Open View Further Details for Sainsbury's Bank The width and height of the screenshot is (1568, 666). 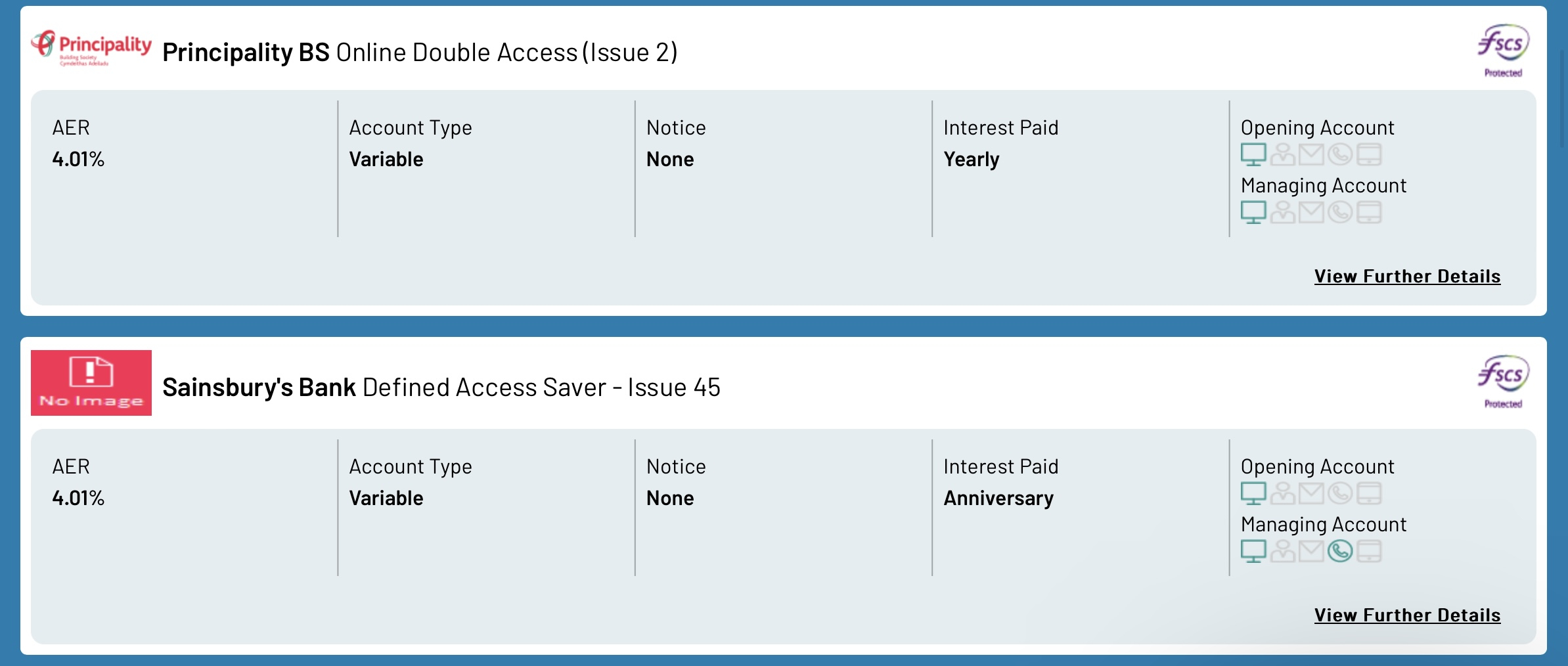pos(1407,615)
